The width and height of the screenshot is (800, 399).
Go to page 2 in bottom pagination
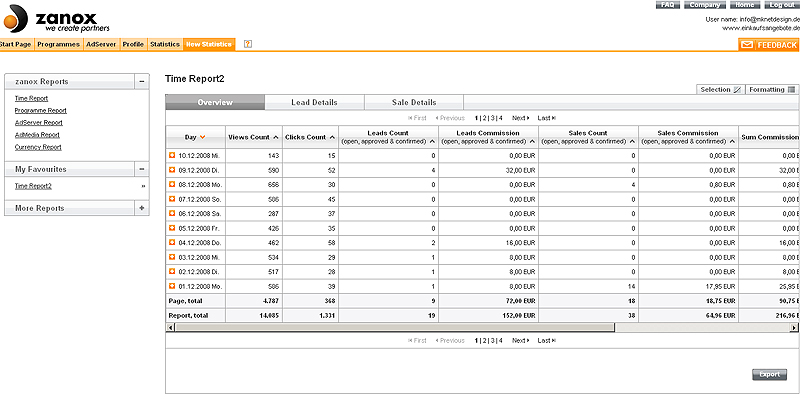pos(484,340)
